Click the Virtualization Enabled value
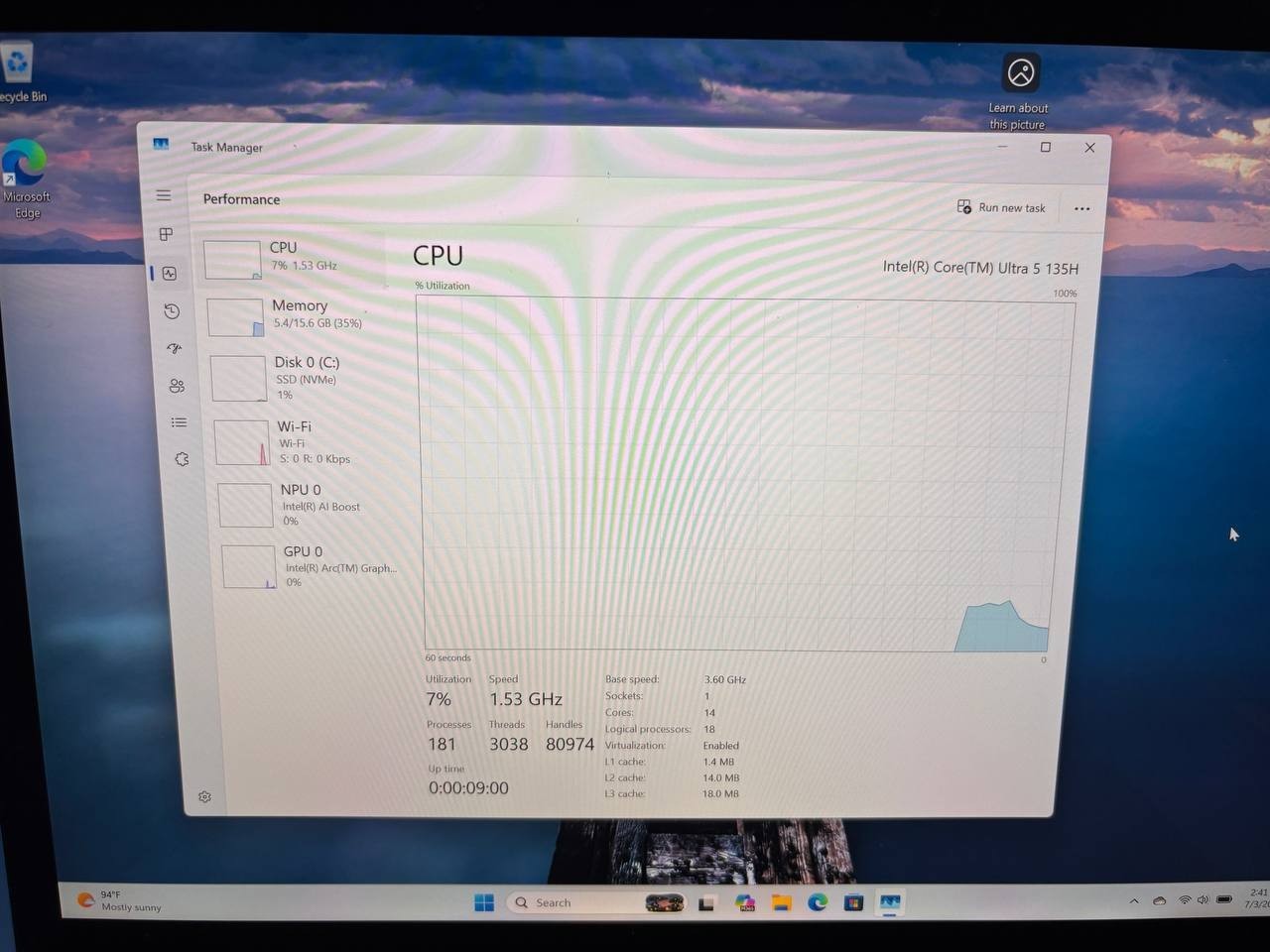 click(721, 746)
